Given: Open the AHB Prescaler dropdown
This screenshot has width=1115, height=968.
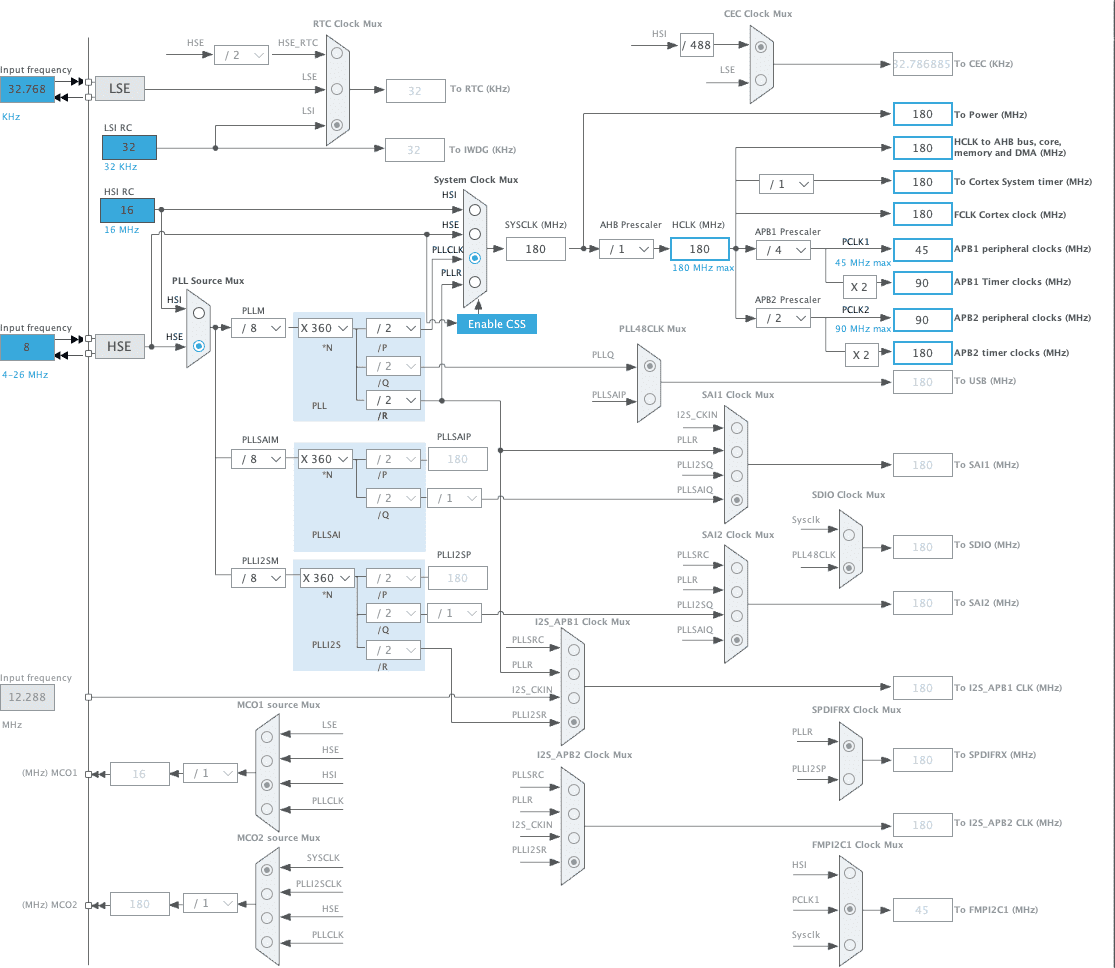Looking at the screenshot, I should pyautogui.click(x=626, y=249).
